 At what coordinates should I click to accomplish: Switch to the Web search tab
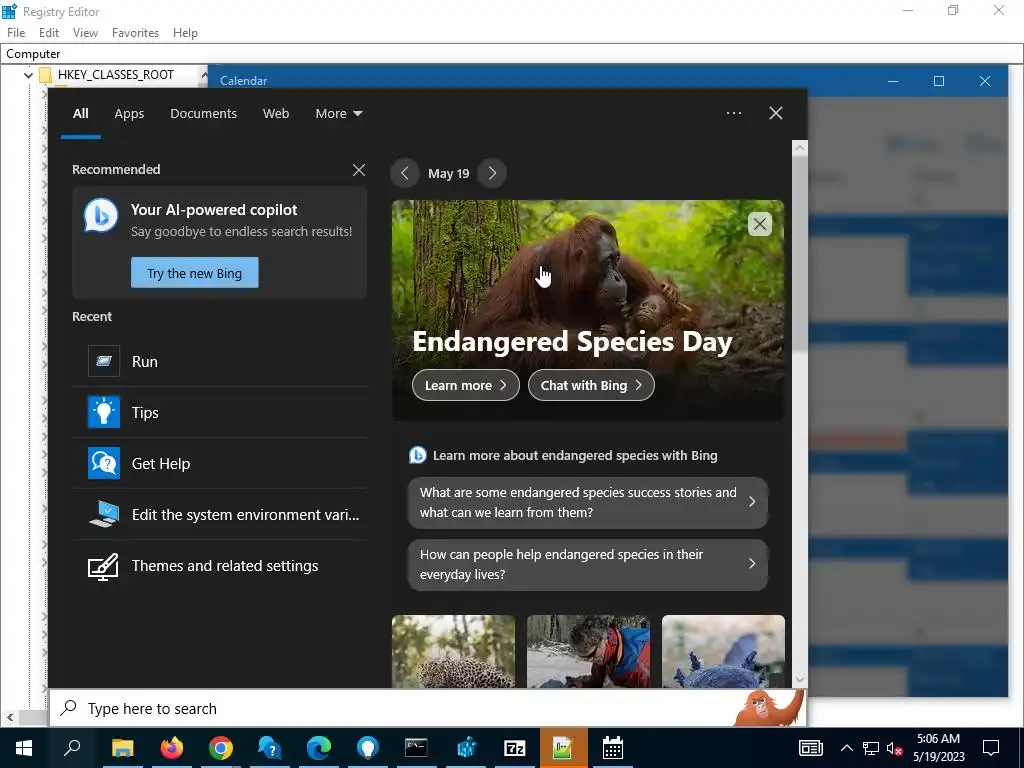[x=276, y=113]
